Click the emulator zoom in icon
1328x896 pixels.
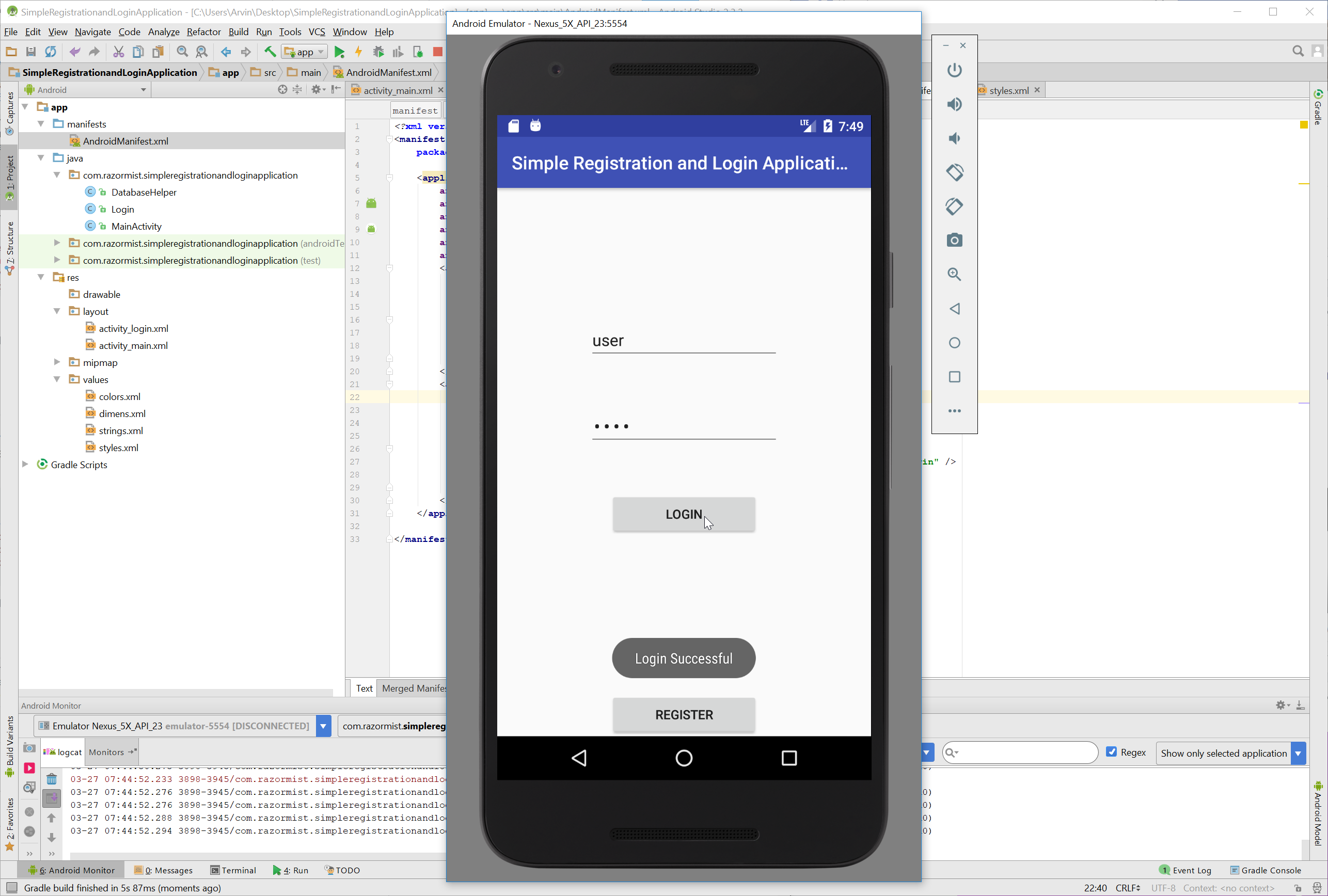(x=954, y=274)
